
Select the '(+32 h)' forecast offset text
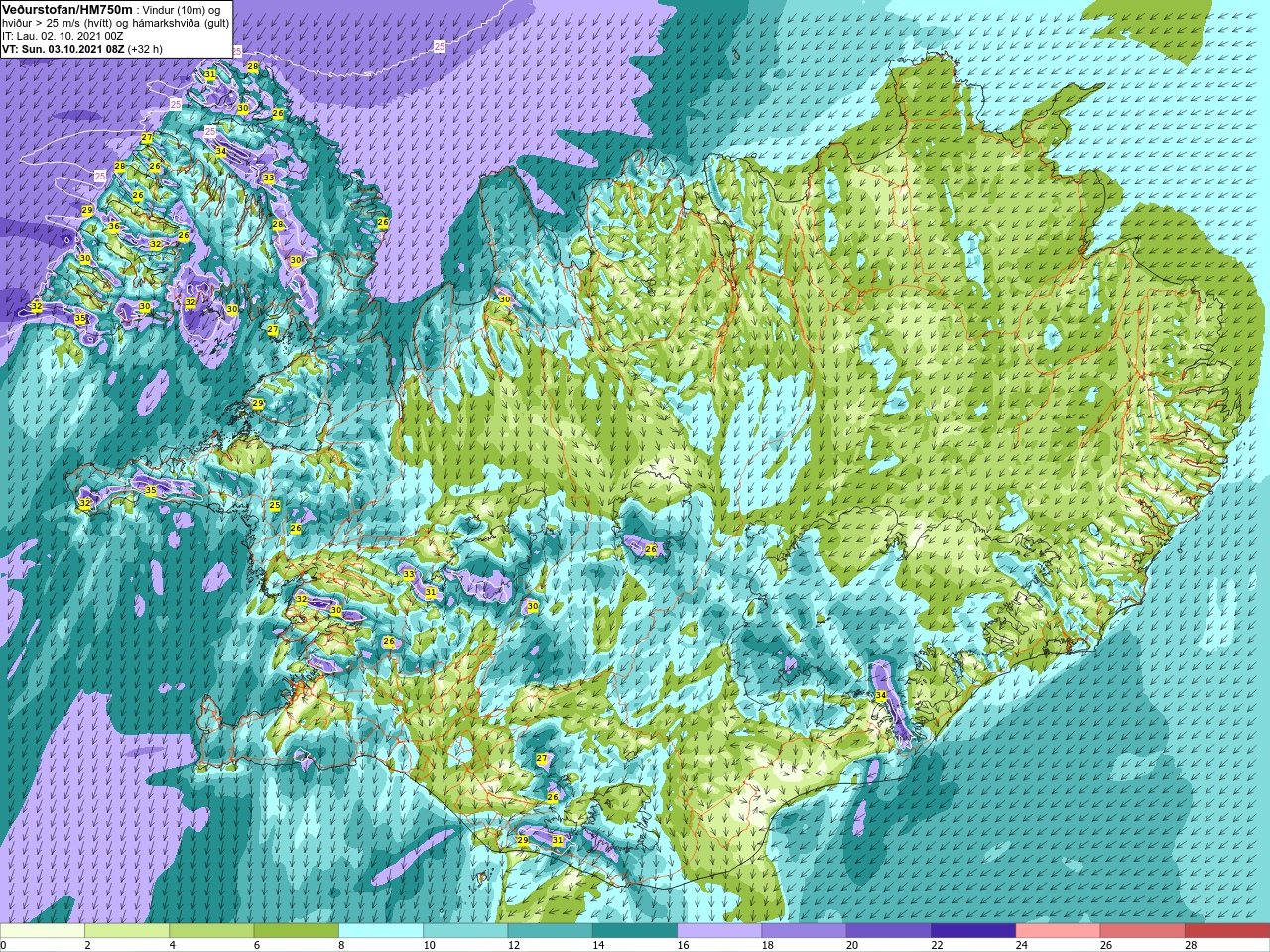(145, 49)
